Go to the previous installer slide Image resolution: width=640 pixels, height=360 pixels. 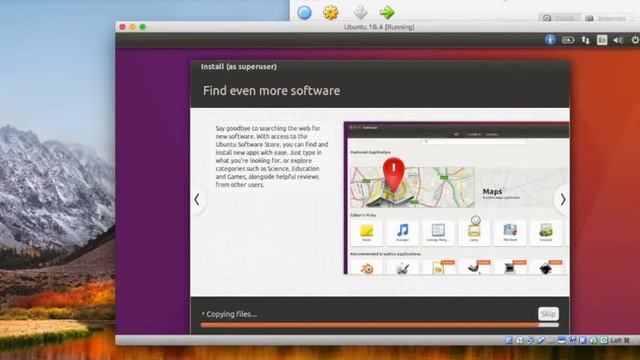(x=197, y=199)
